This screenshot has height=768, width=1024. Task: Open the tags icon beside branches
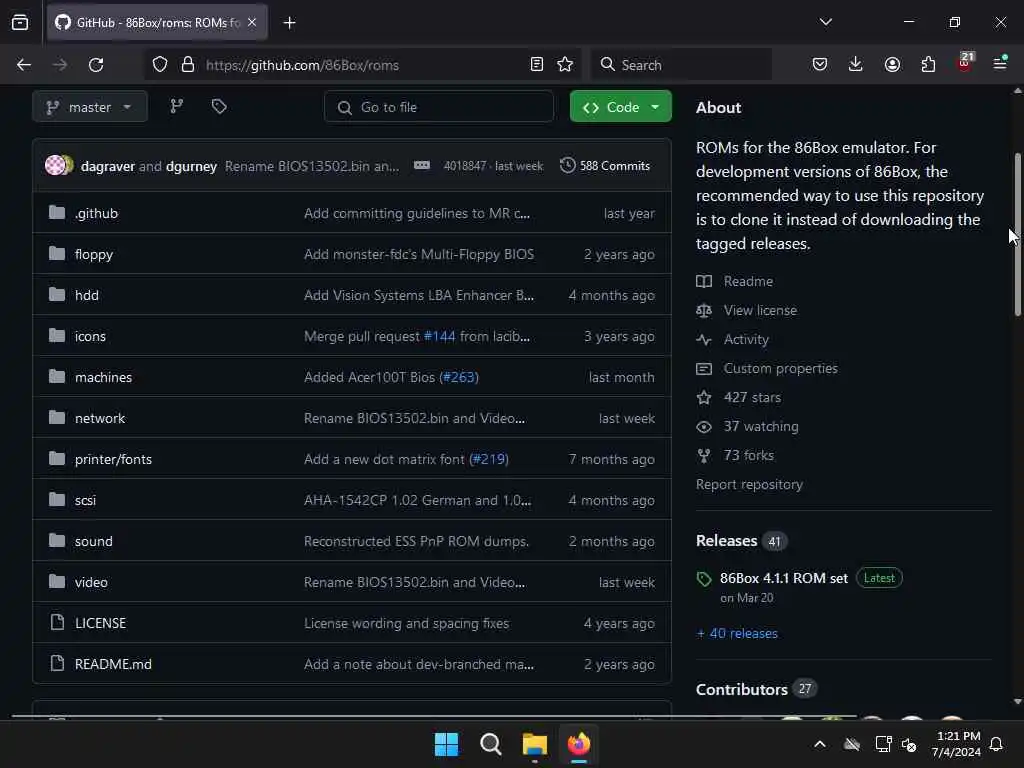tap(219, 106)
